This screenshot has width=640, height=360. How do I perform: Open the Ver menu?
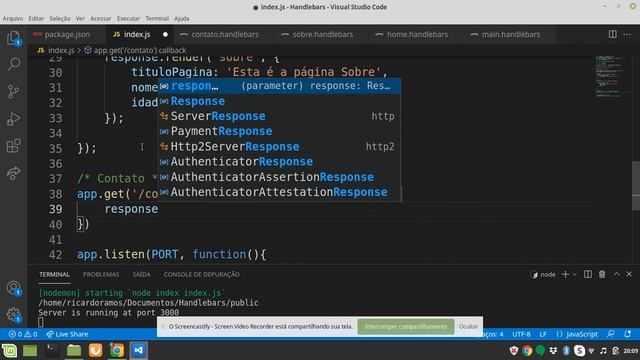[x=80, y=18]
